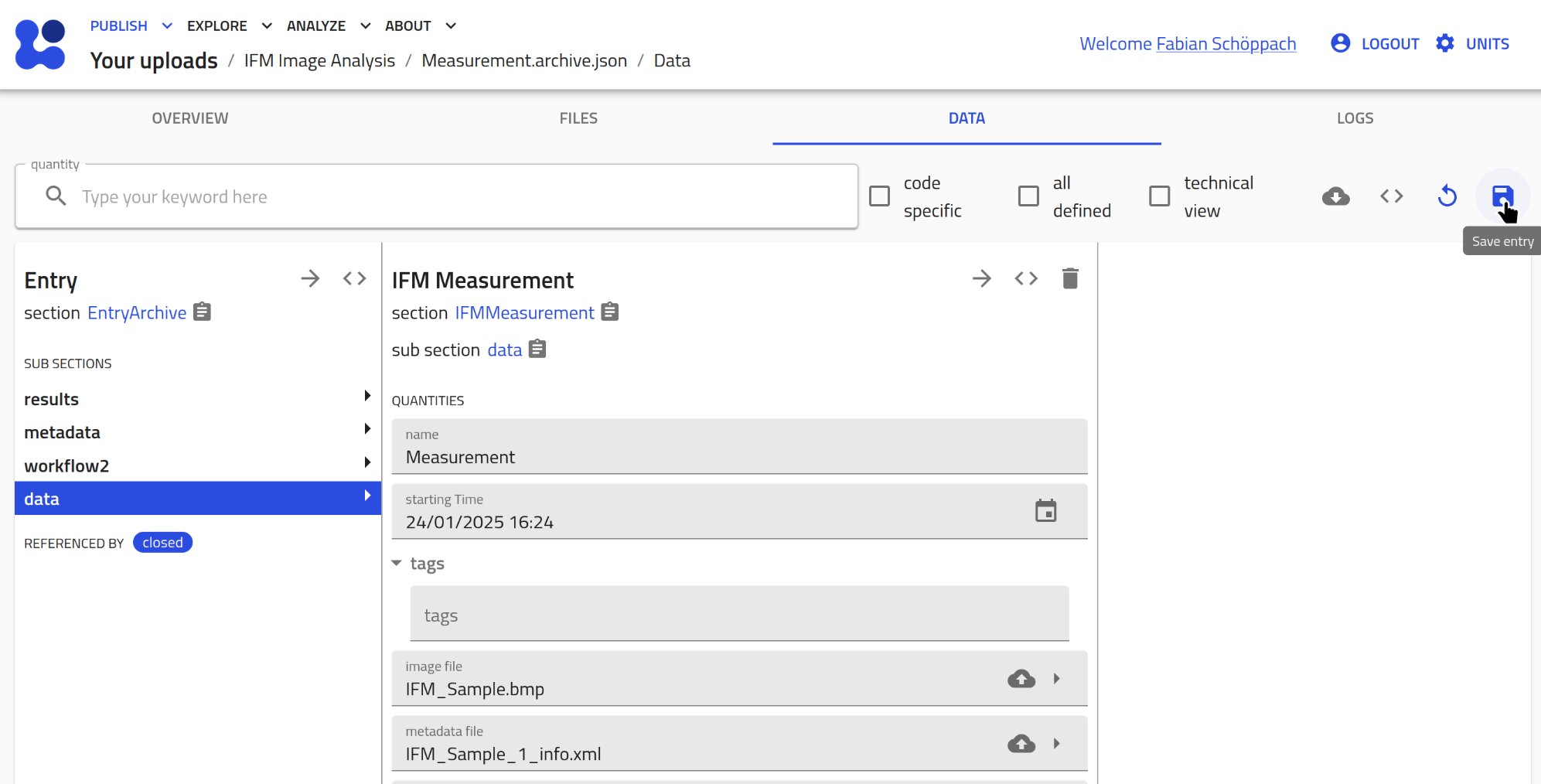
Task: Toggle the technical view checkbox
Action: [x=1159, y=196]
